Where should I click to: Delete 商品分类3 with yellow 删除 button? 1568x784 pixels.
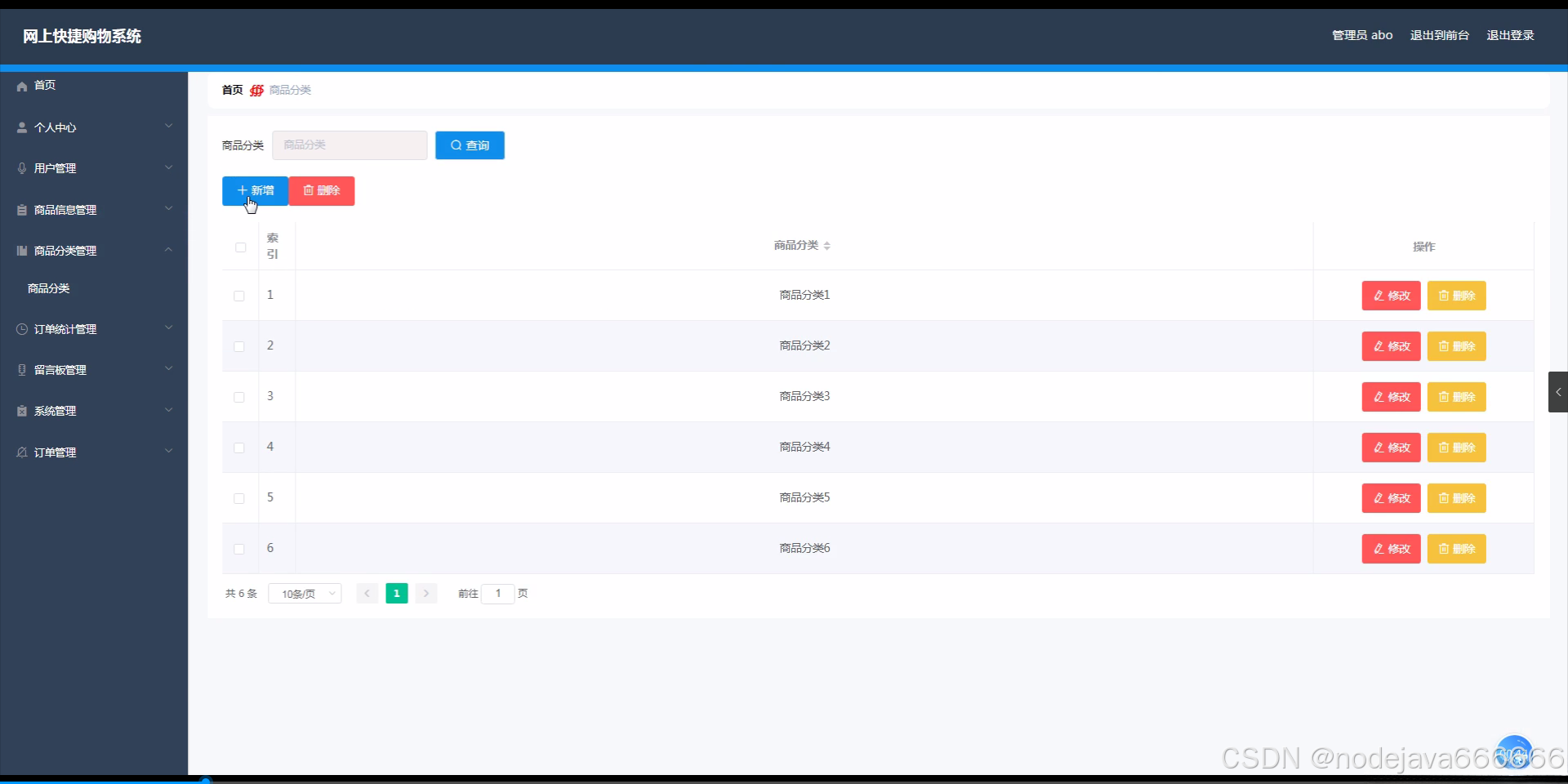pos(1457,397)
